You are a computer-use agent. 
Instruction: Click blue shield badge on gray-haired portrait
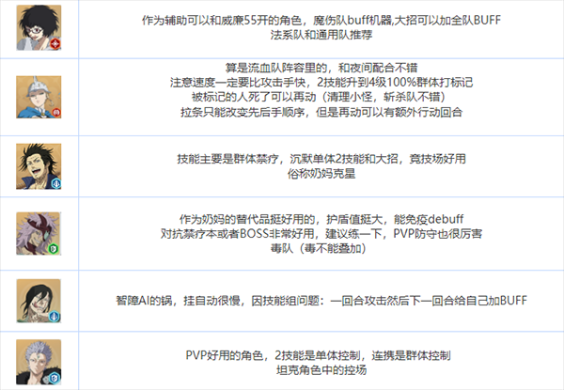[x=54, y=378]
